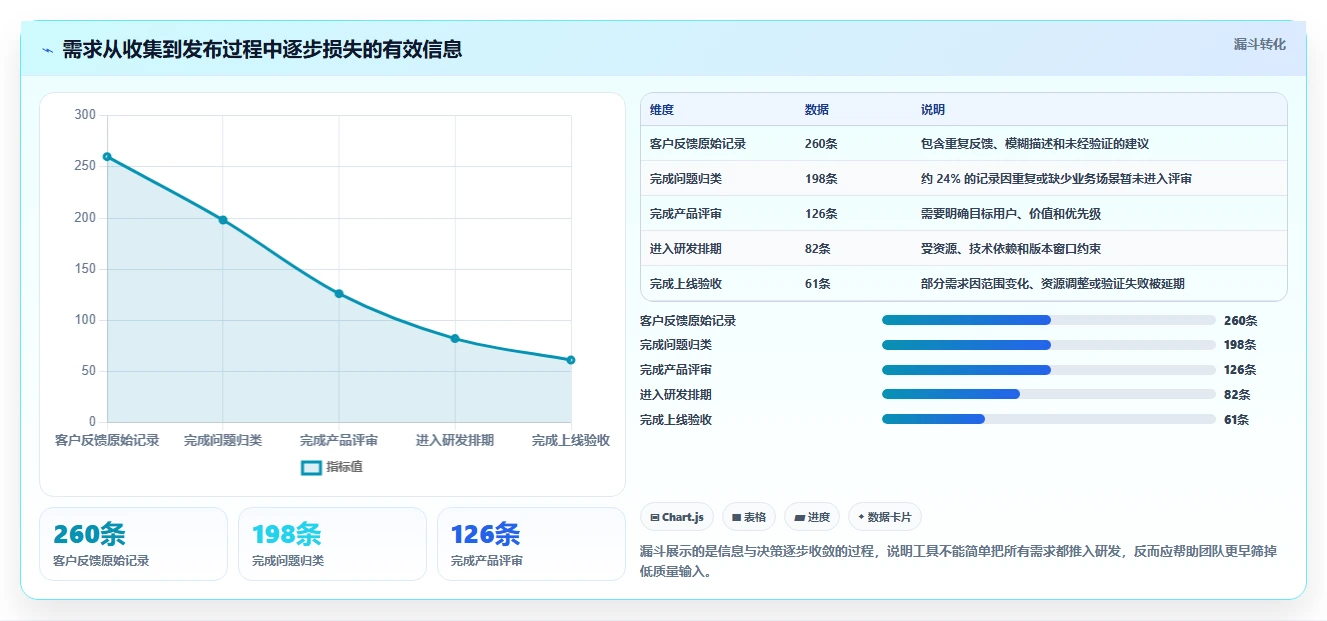Click the progress list value 82条

[1237, 394]
